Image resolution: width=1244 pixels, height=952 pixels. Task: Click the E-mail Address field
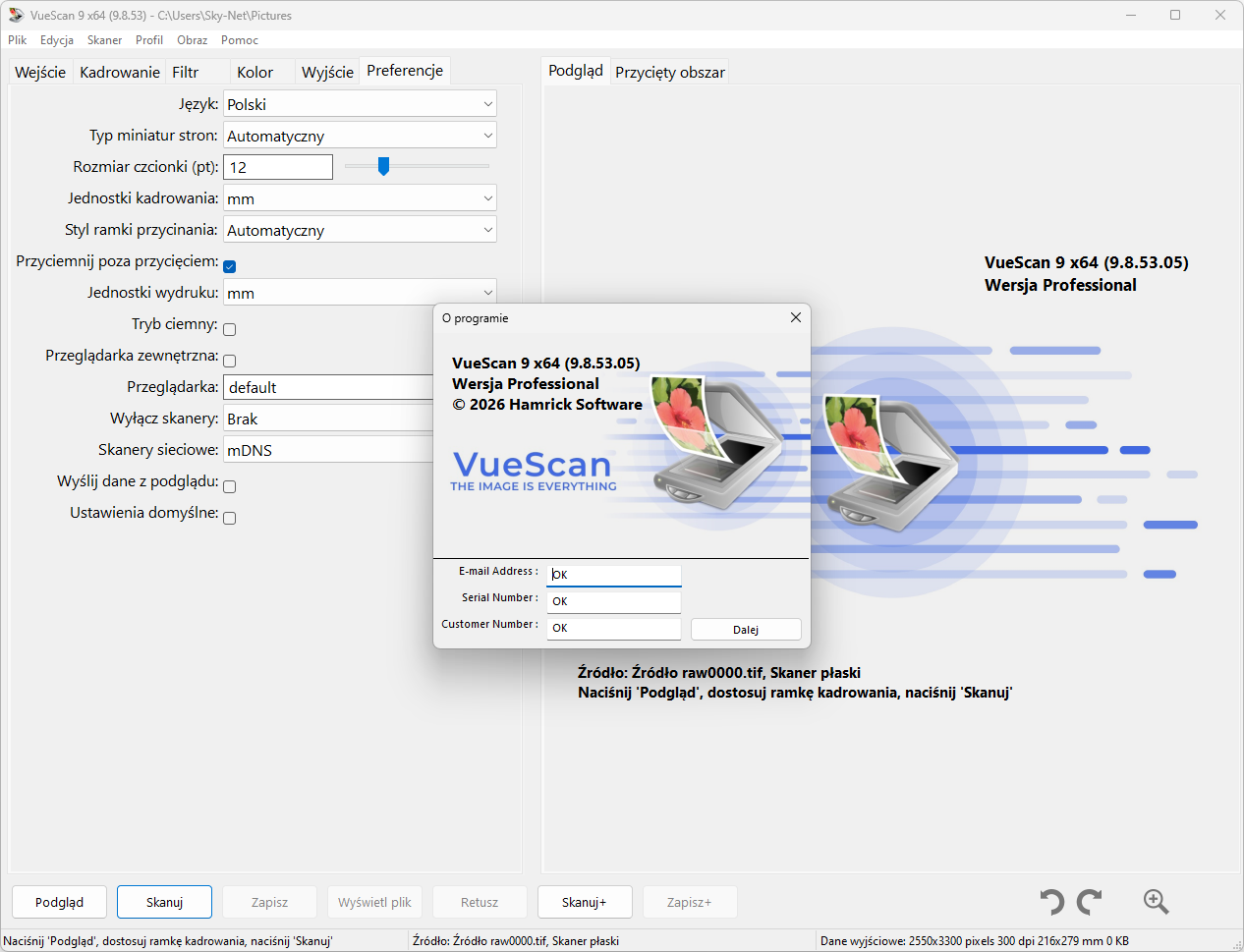tap(614, 575)
